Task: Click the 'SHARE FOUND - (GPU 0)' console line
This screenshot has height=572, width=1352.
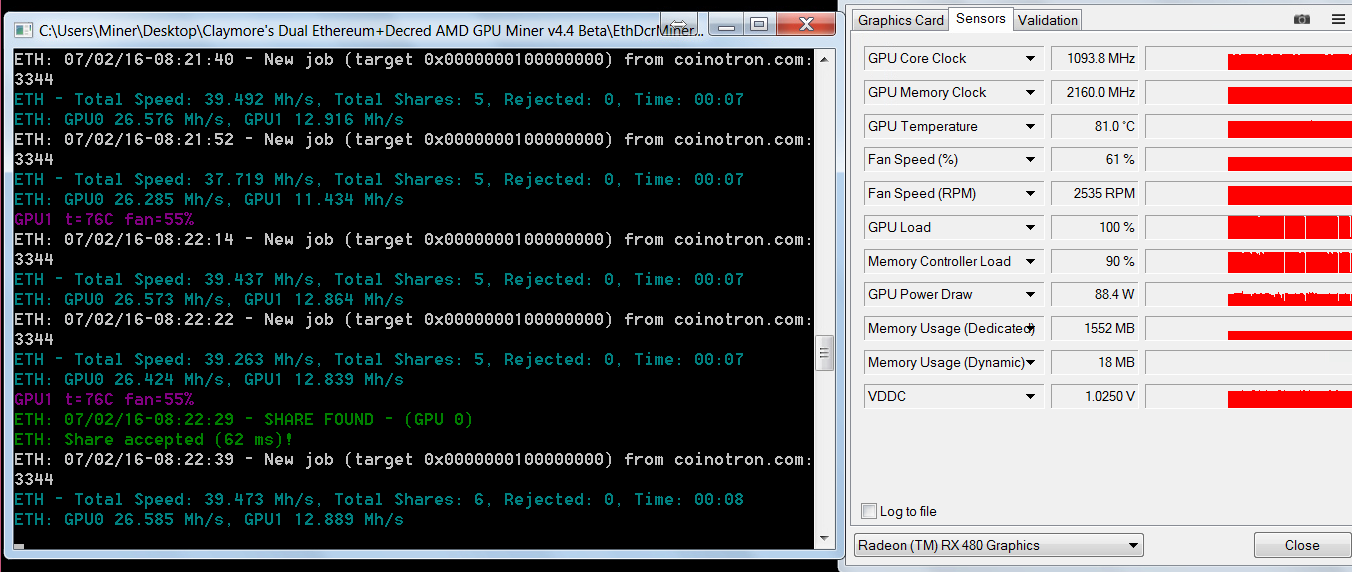Action: click(x=243, y=419)
